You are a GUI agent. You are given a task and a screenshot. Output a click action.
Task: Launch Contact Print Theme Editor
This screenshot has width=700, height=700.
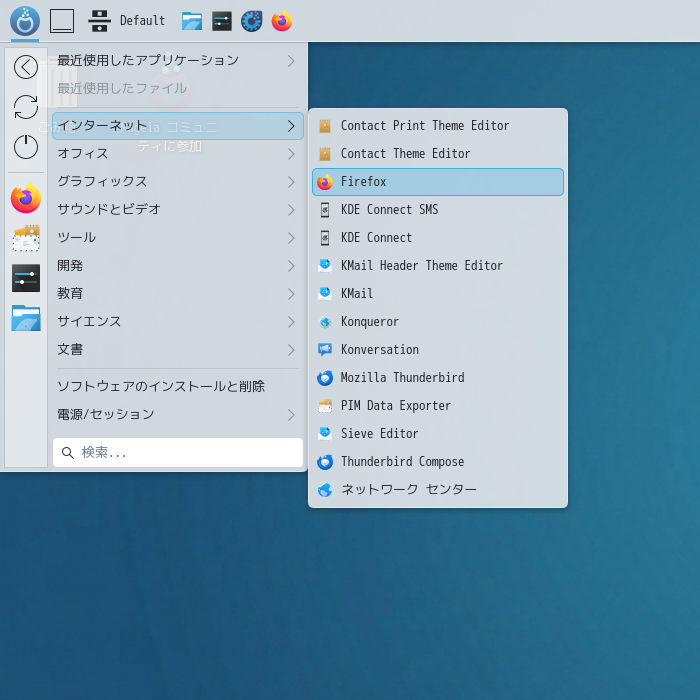click(x=438, y=126)
